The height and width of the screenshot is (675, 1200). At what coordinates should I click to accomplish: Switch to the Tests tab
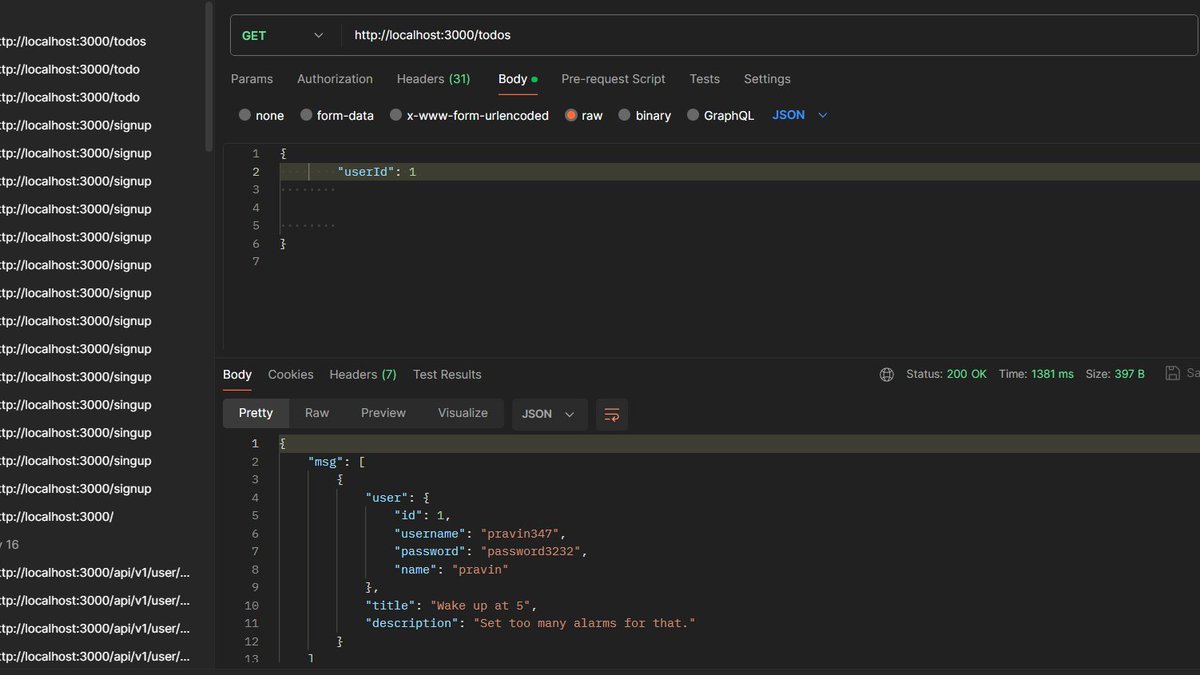pyautogui.click(x=704, y=79)
